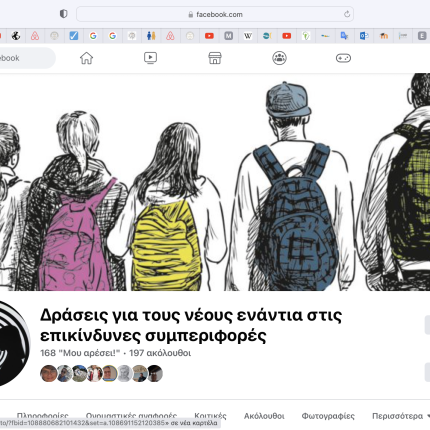Open the Facebook Watch video icon
430x430 pixels.
pyautogui.click(x=150, y=58)
